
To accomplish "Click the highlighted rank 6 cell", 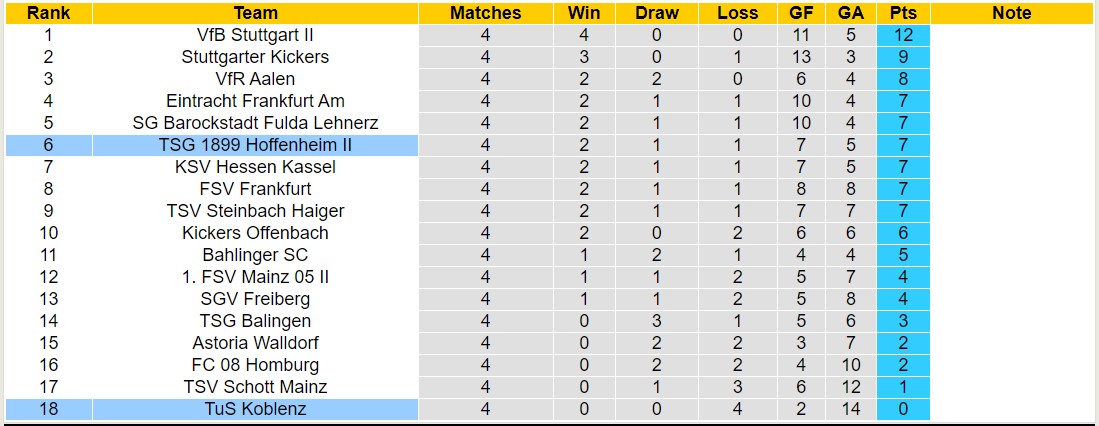I will 48,145.
